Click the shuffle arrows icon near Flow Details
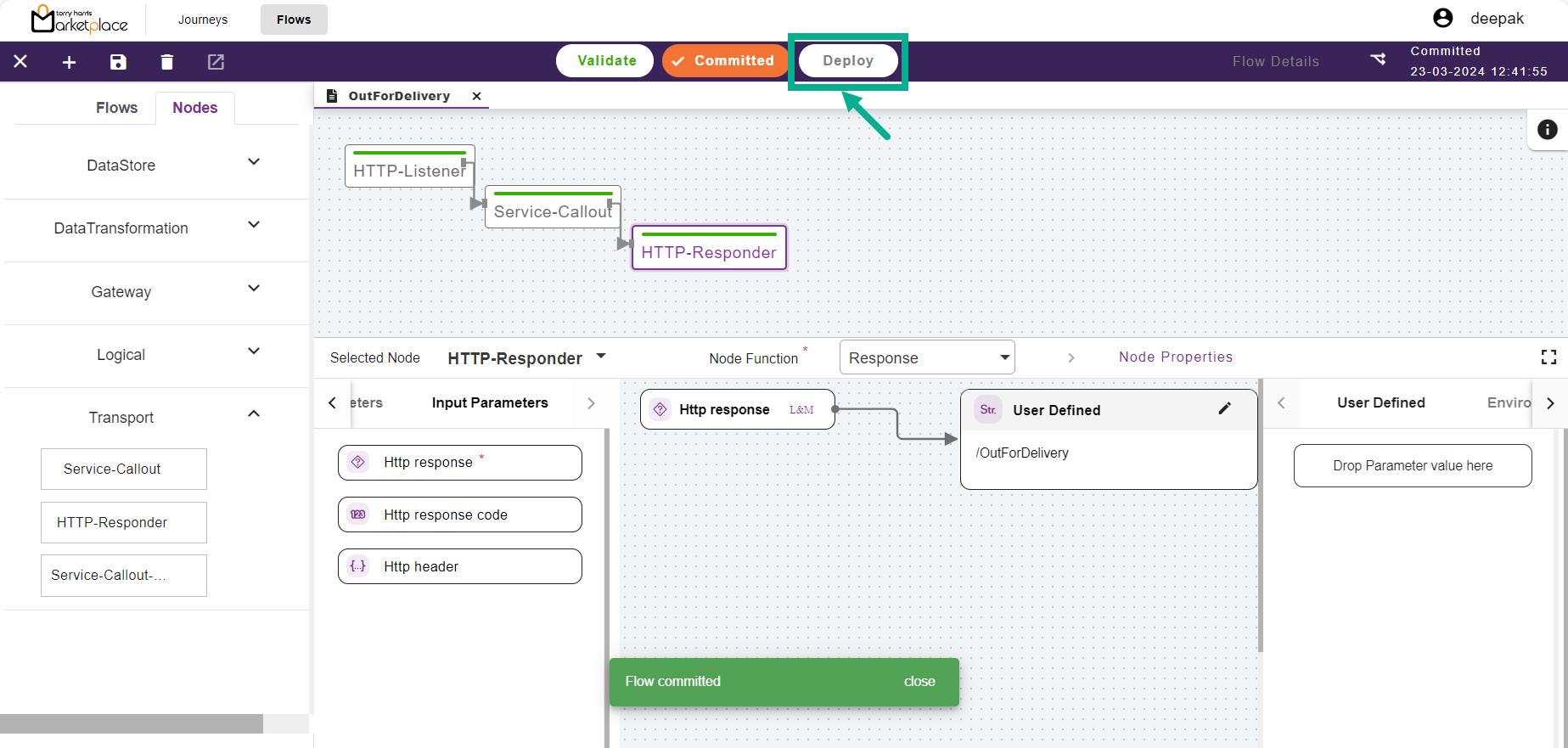The image size is (1568, 748). (1378, 59)
